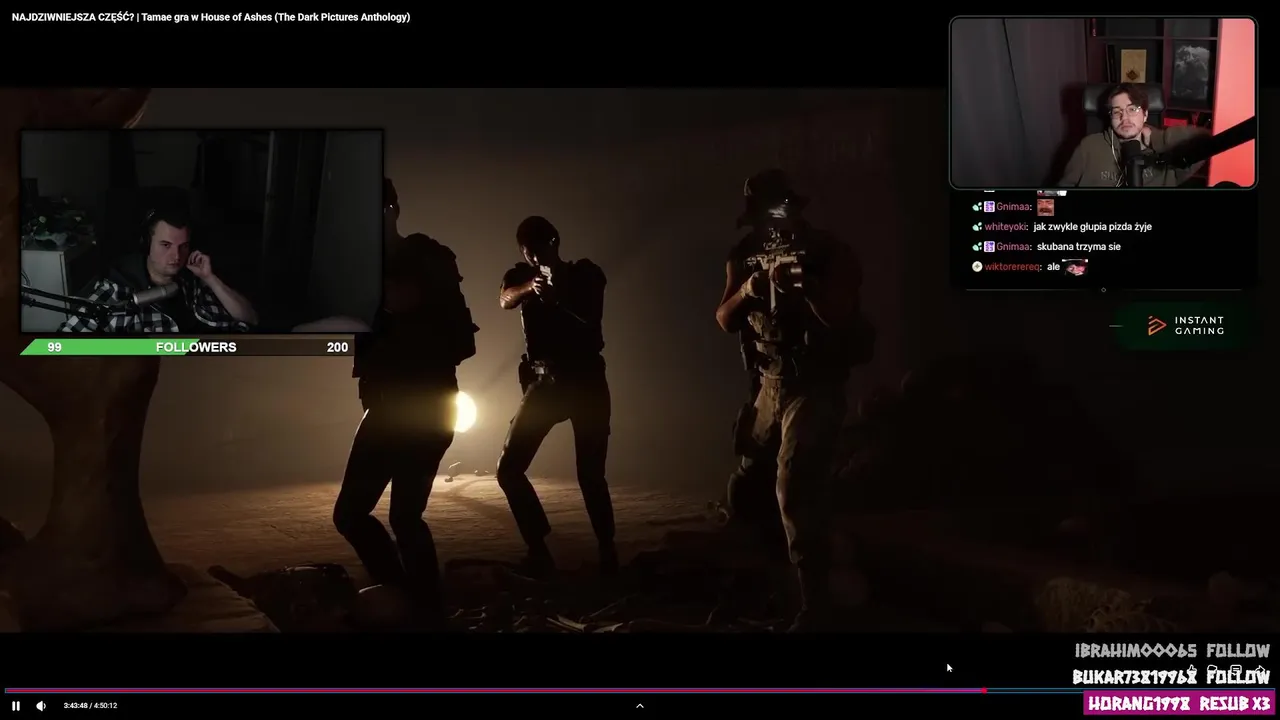The image size is (1280, 720).
Task: Click the video title NAJDZIWNIEJSZA CZĘŚĆ?
Action: (x=211, y=17)
